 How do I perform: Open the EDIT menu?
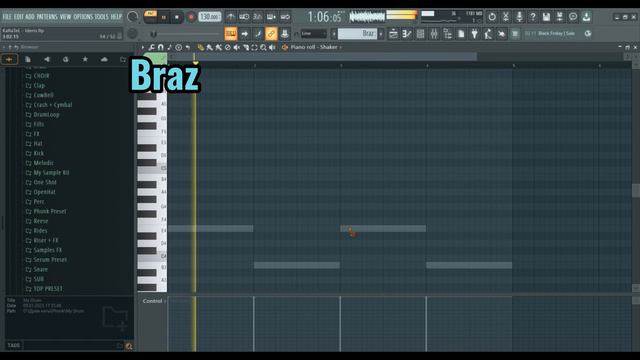pyautogui.click(x=19, y=17)
